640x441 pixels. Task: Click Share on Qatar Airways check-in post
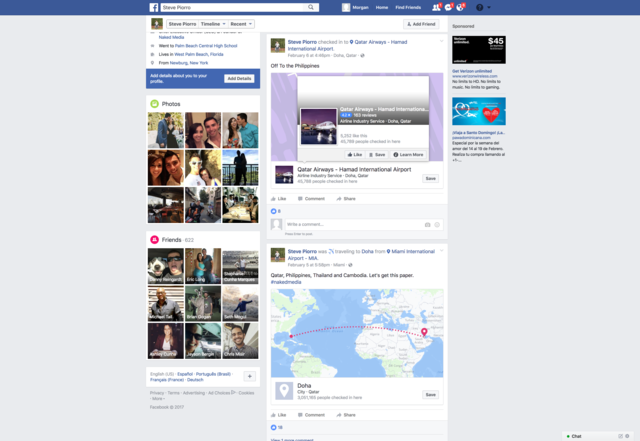[x=346, y=199]
